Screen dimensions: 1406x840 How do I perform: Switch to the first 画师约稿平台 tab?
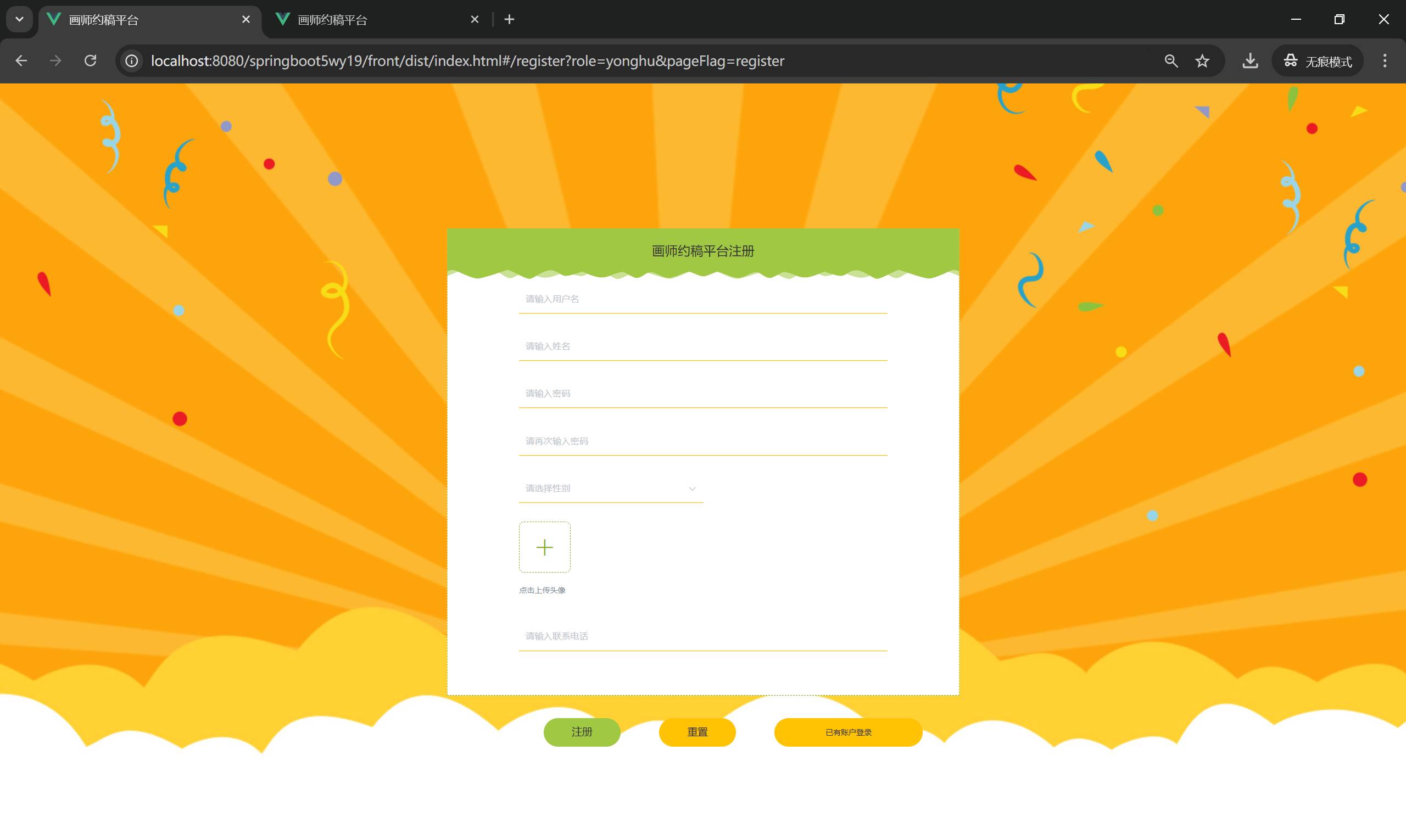[x=150, y=20]
